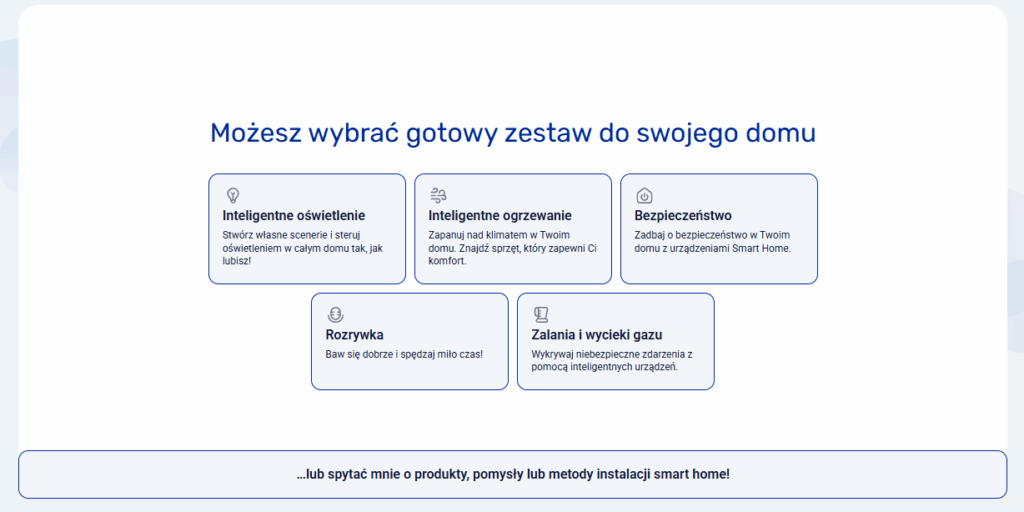
Task: Click the microphone icon in Rozrywka card
Action: click(335, 314)
